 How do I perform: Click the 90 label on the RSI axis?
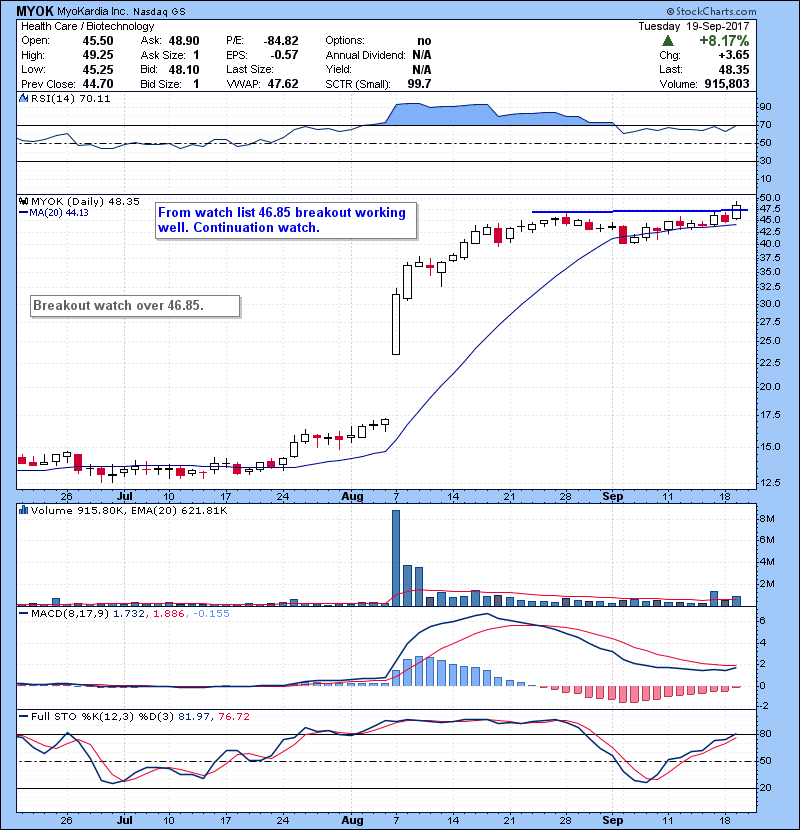click(x=766, y=107)
